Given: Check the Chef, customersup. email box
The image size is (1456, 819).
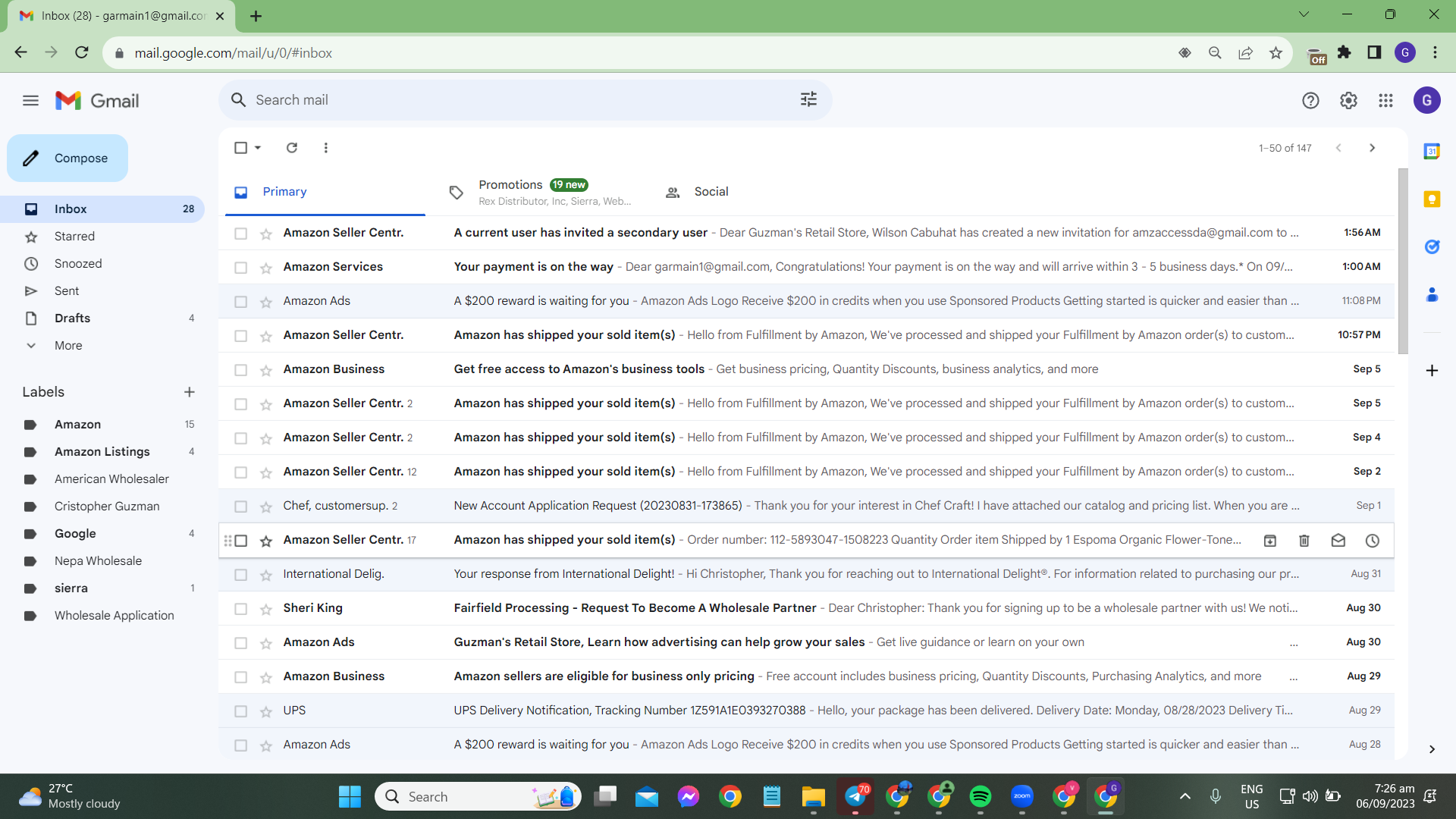Looking at the screenshot, I should [240, 507].
